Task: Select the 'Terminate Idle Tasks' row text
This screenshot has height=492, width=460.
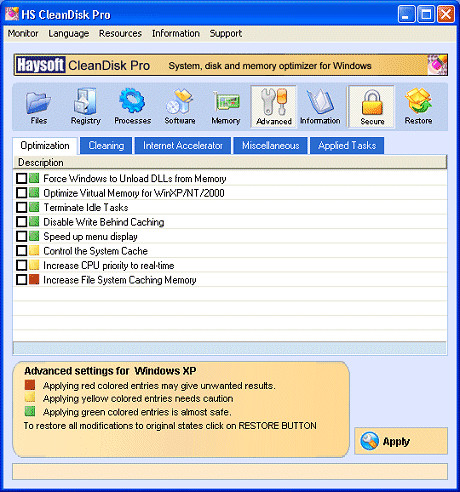Action: click(86, 207)
